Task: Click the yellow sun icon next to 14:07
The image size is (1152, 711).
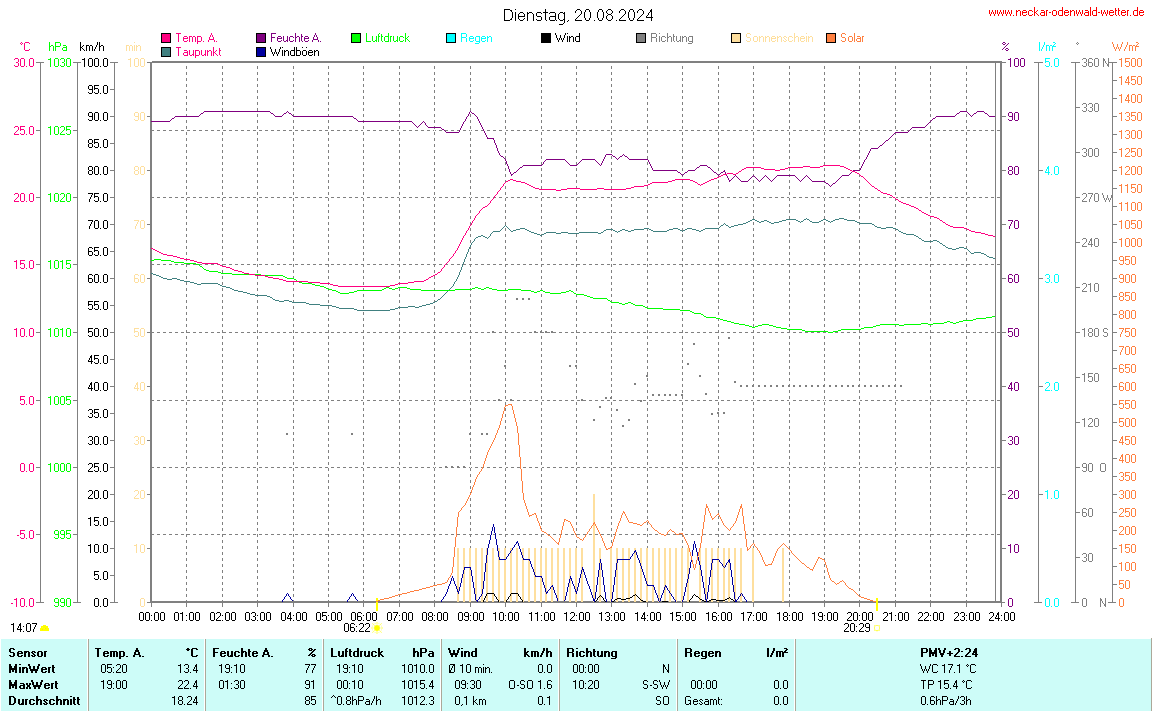Action: click(44, 628)
